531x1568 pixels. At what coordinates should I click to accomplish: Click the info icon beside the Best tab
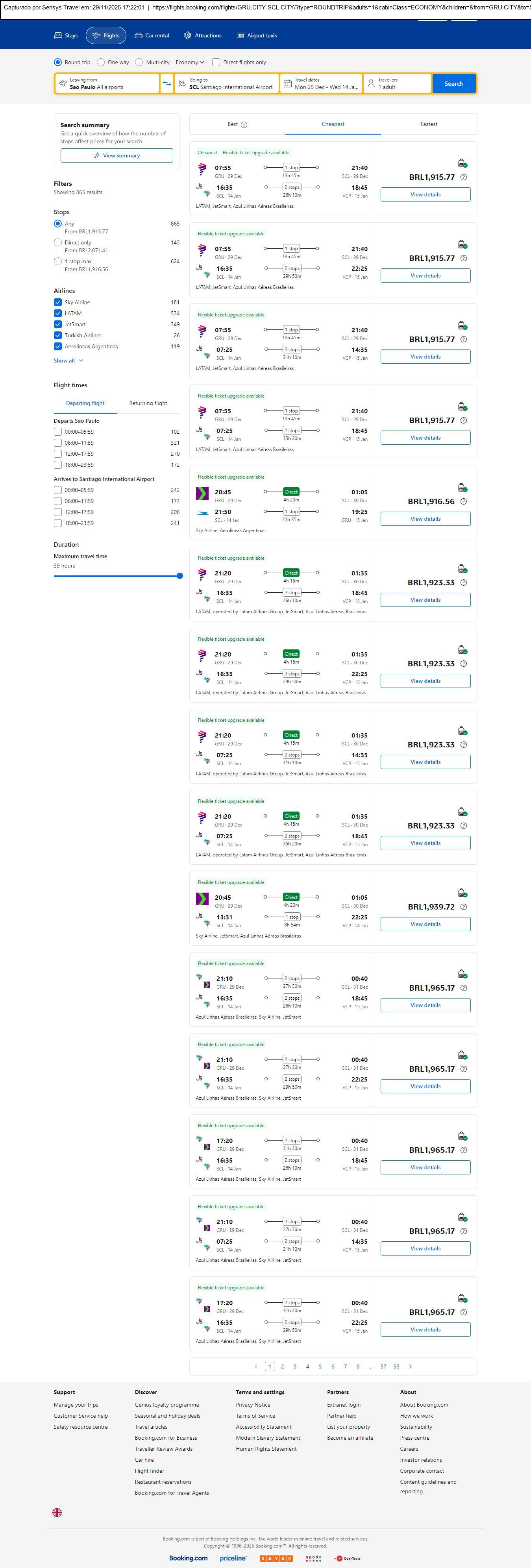pyautogui.click(x=244, y=125)
